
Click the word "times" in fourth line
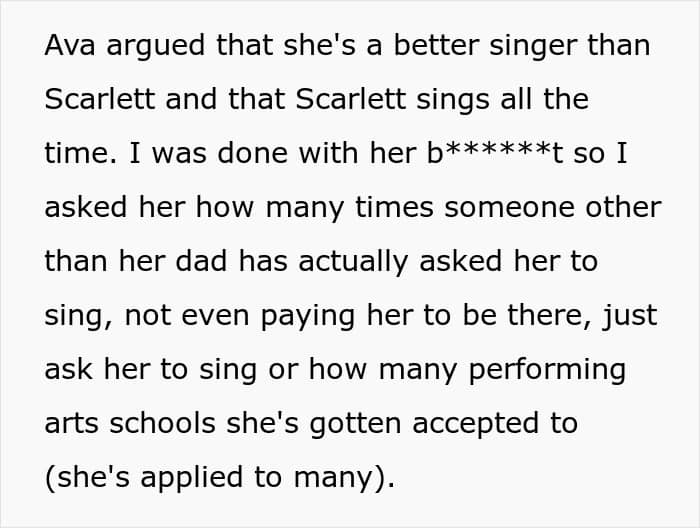click(394, 207)
